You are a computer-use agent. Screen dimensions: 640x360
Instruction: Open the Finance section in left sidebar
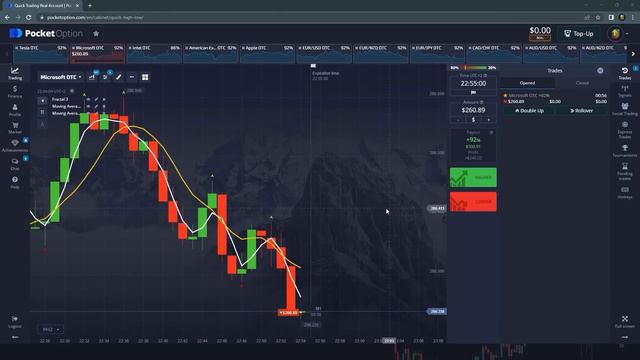coord(15,92)
